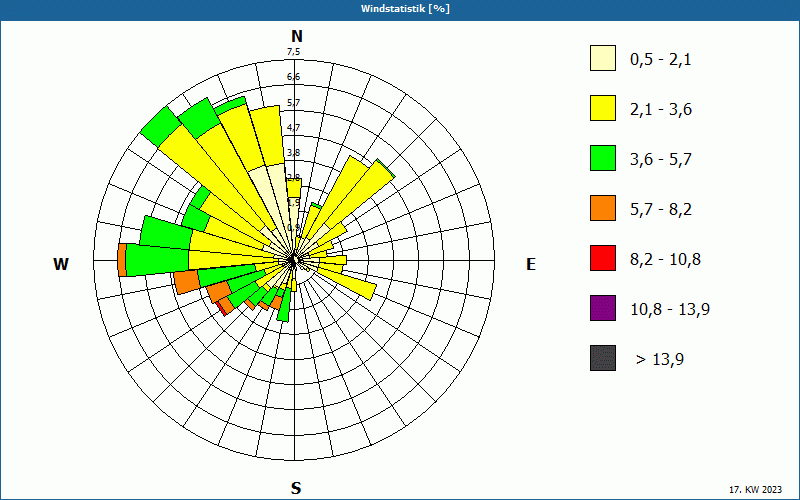
Task: Click the legend label '8,2 - 10,8'
Action: tap(665, 260)
